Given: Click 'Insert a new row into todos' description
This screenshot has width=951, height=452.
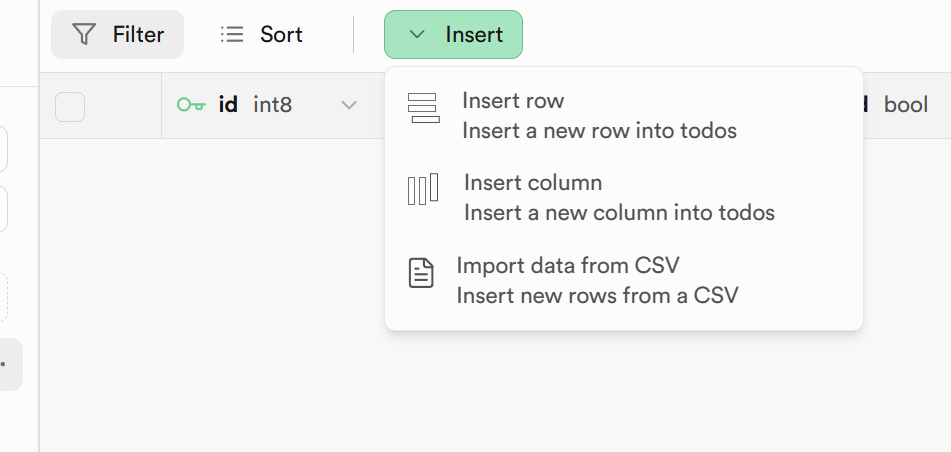Looking at the screenshot, I should click(599, 131).
